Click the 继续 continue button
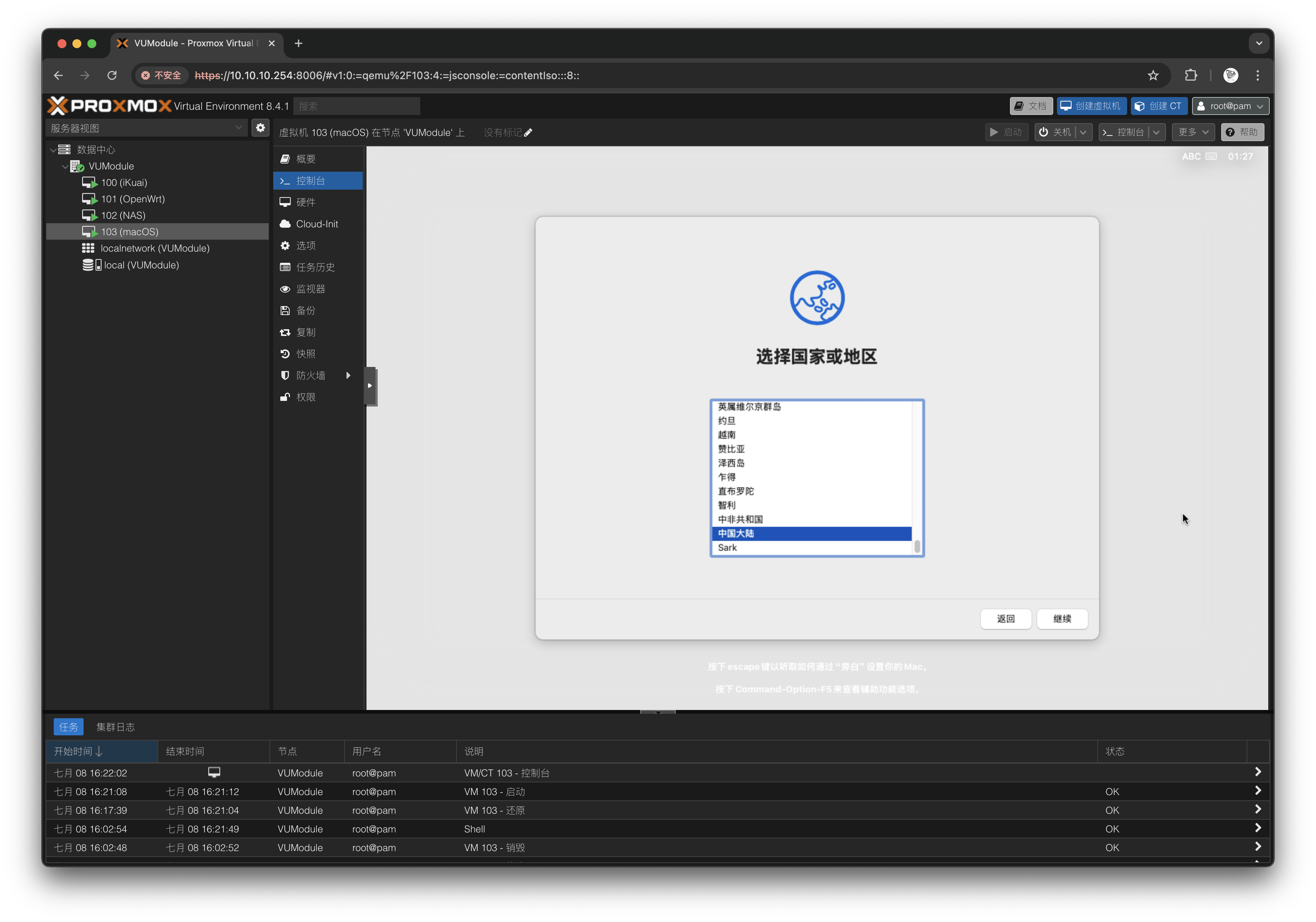Image resolution: width=1316 pixels, height=922 pixels. click(1061, 619)
